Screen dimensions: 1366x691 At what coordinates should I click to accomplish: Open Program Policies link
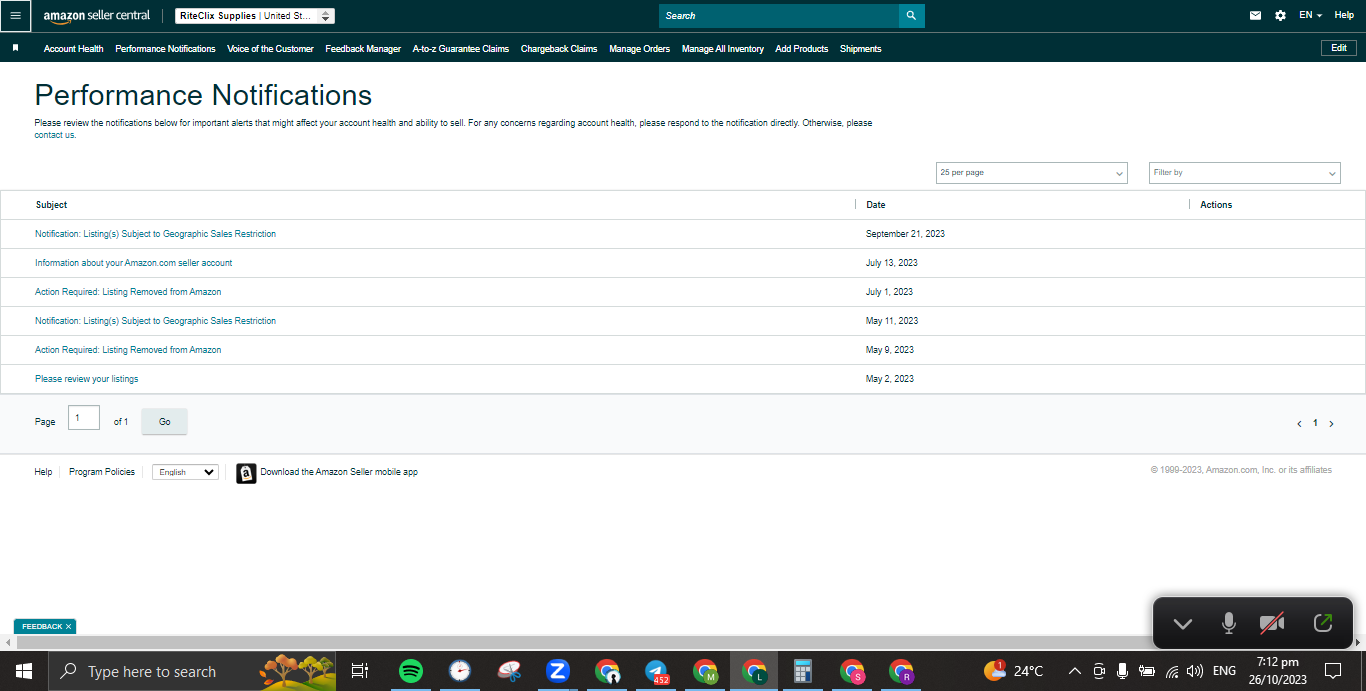click(x=102, y=472)
